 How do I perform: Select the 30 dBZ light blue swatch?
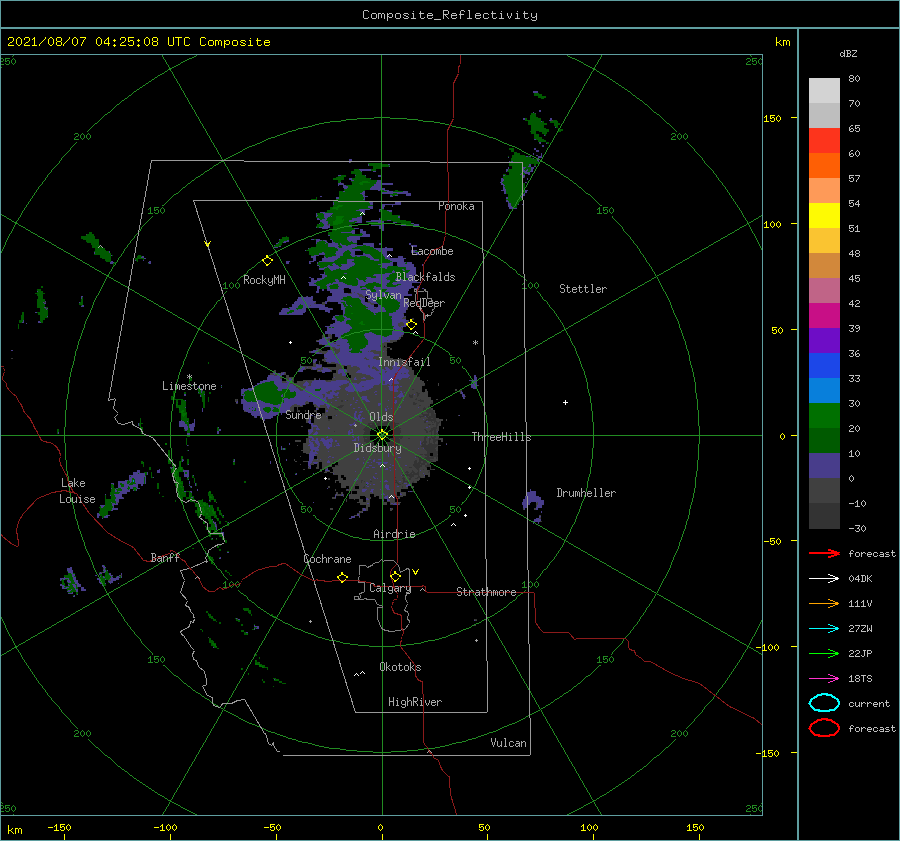coord(824,390)
